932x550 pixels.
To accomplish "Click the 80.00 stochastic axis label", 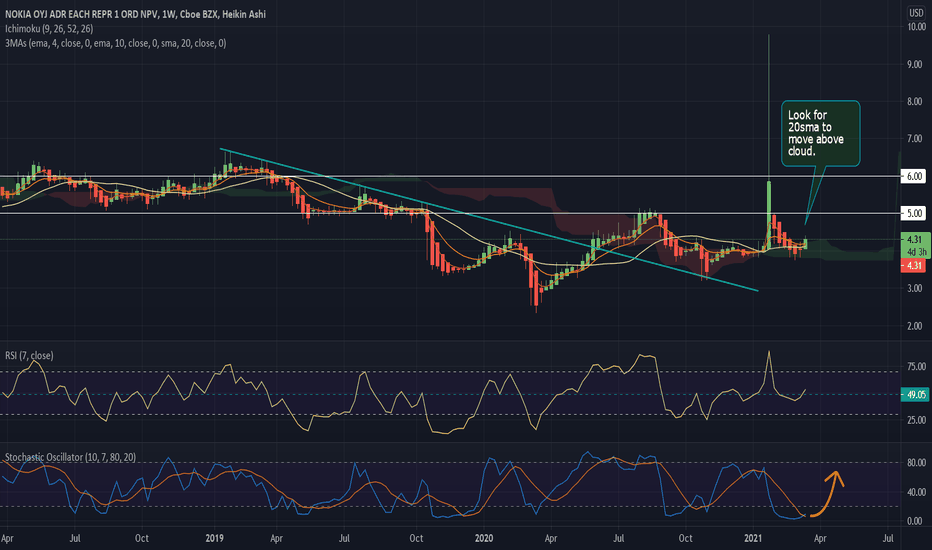I will (x=916, y=463).
